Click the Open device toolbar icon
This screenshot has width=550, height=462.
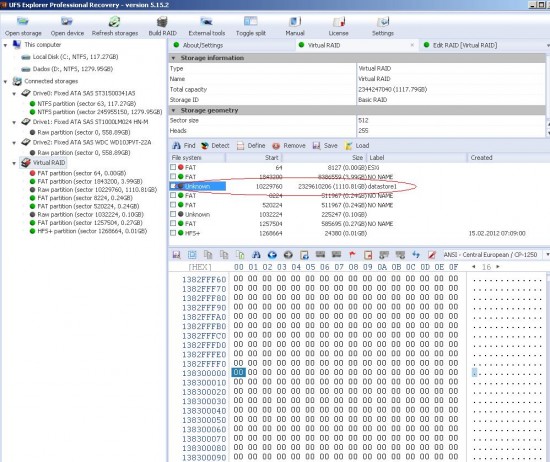(x=67, y=22)
